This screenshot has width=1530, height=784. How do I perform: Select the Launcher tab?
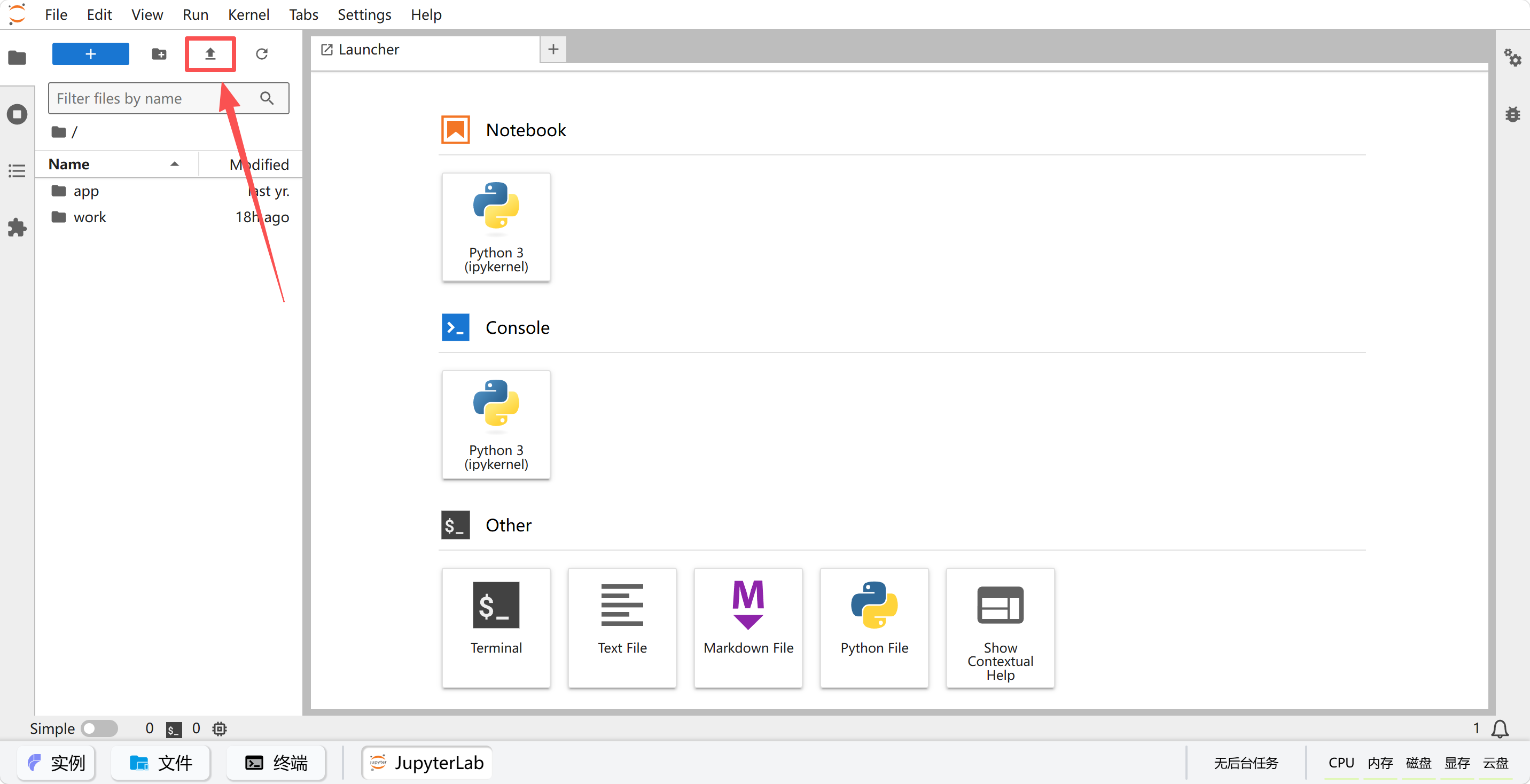(425, 49)
